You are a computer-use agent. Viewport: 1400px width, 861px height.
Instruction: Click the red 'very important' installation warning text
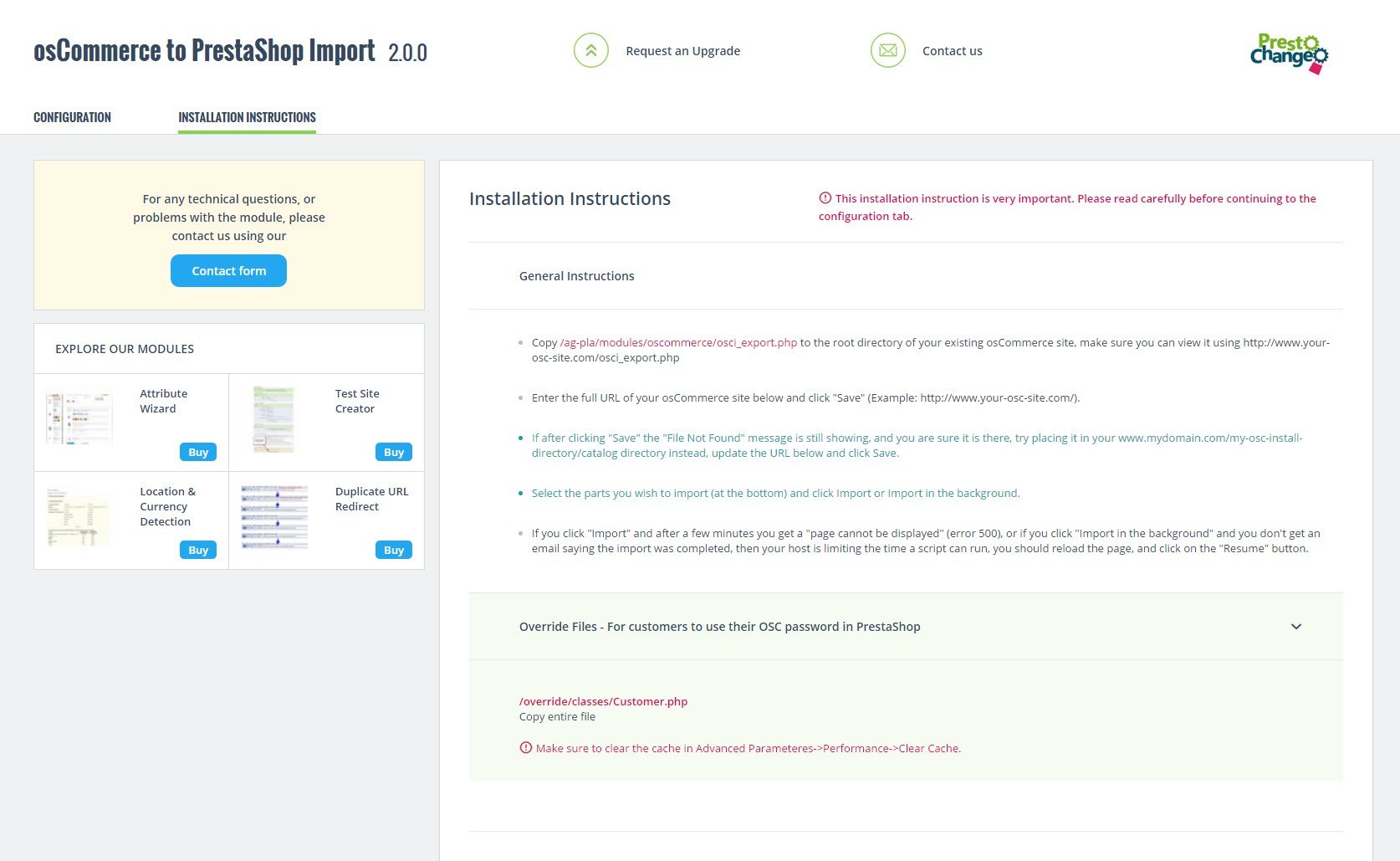click(x=1067, y=207)
